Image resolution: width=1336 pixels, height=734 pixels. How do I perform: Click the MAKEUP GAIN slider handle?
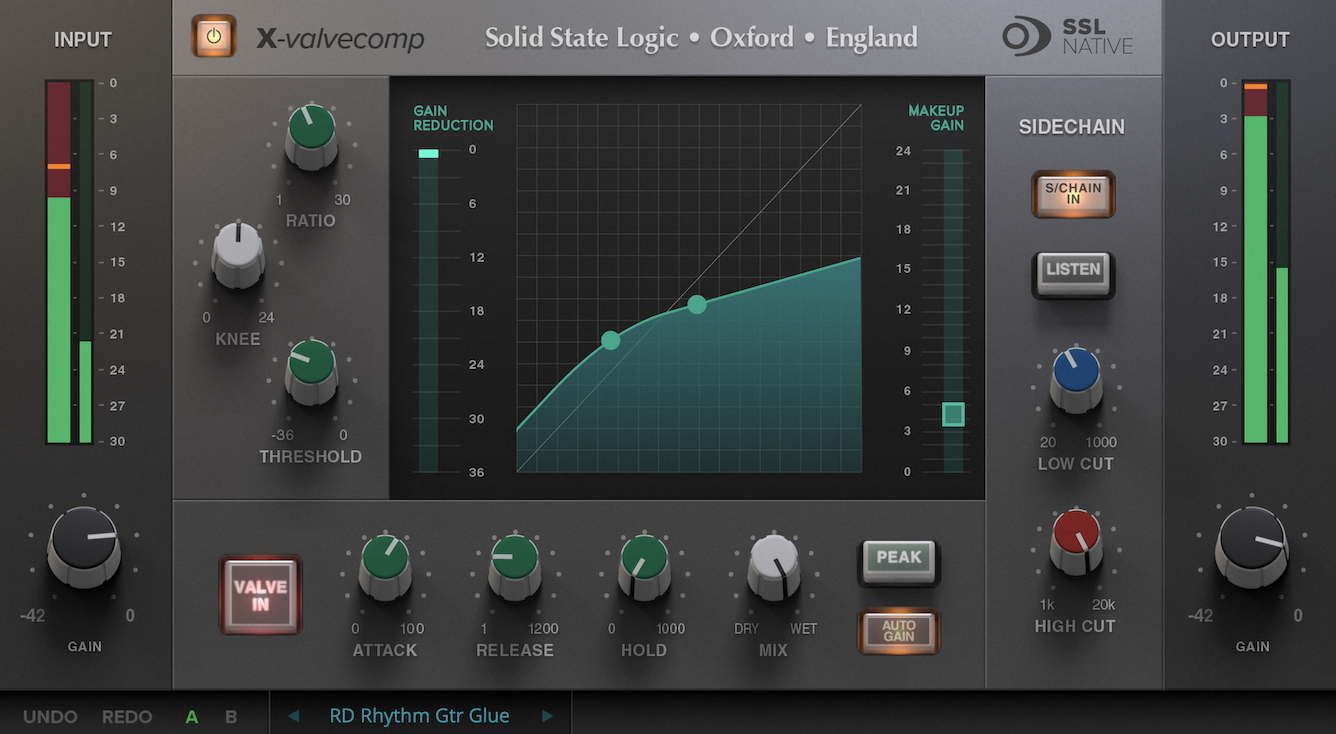click(952, 413)
